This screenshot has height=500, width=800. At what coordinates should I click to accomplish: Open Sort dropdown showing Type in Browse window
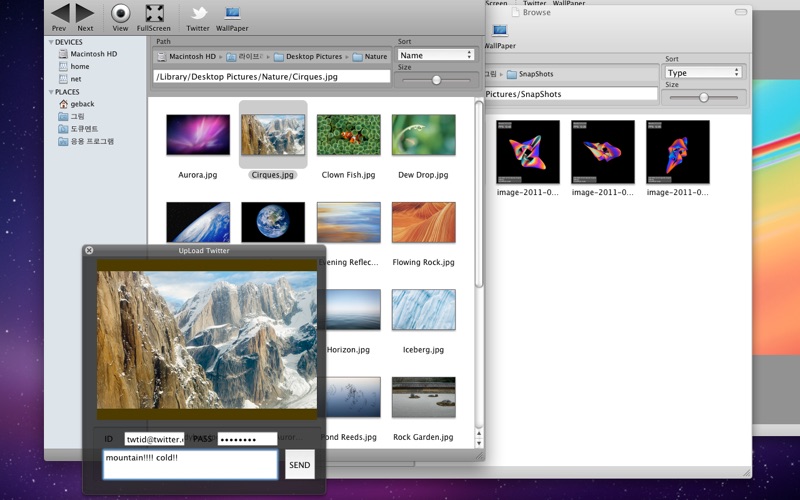click(702, 72)
